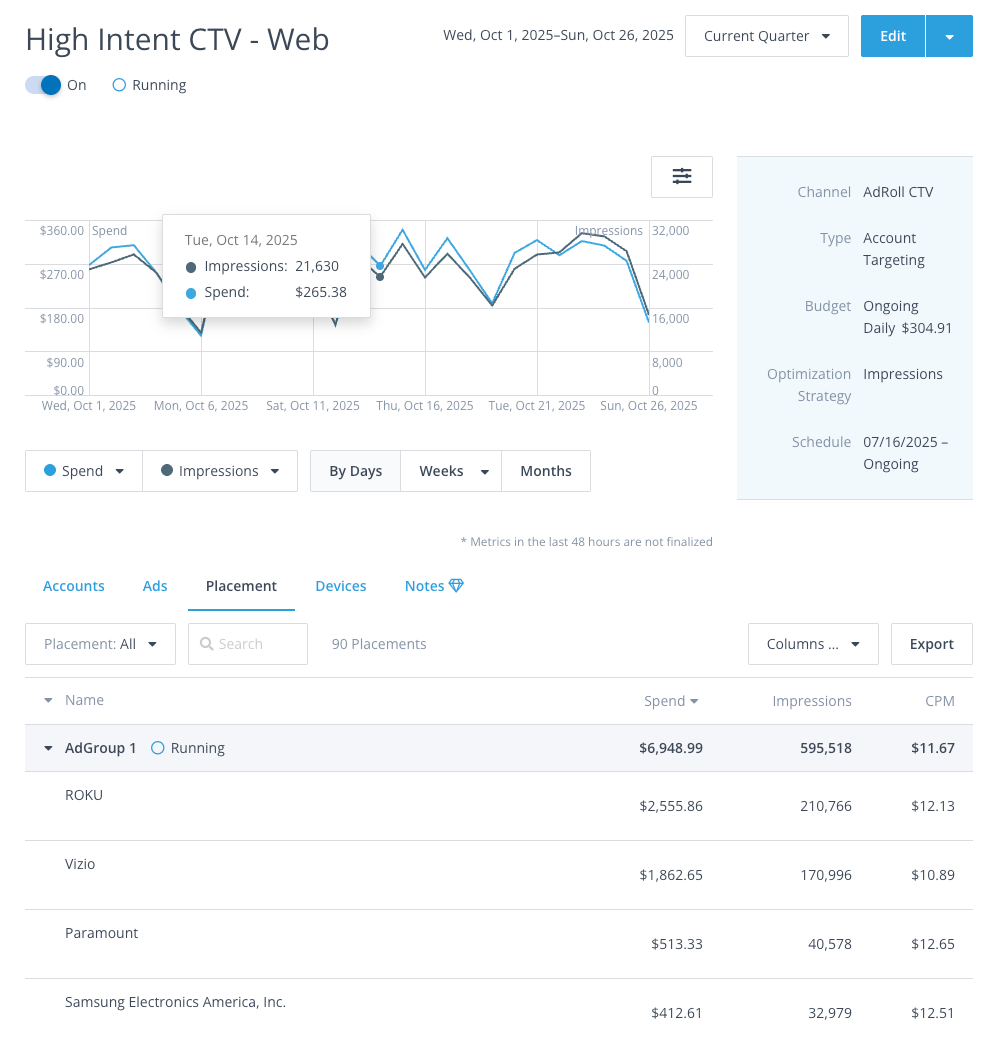
Task: Select the By Days view
Action: [x=355, y=471]
